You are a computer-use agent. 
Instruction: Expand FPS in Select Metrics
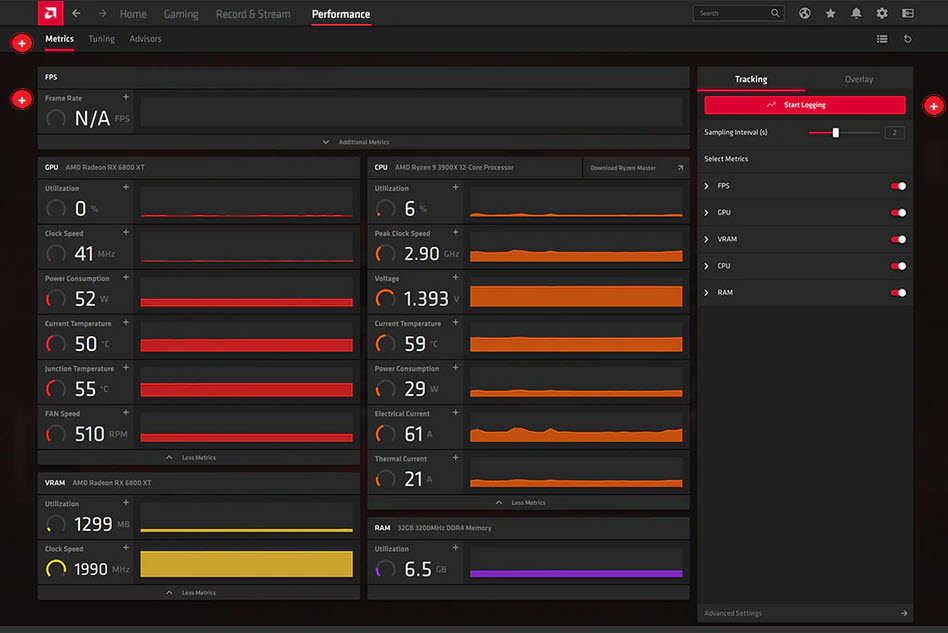pyautogui.click(x=706, y=186)
